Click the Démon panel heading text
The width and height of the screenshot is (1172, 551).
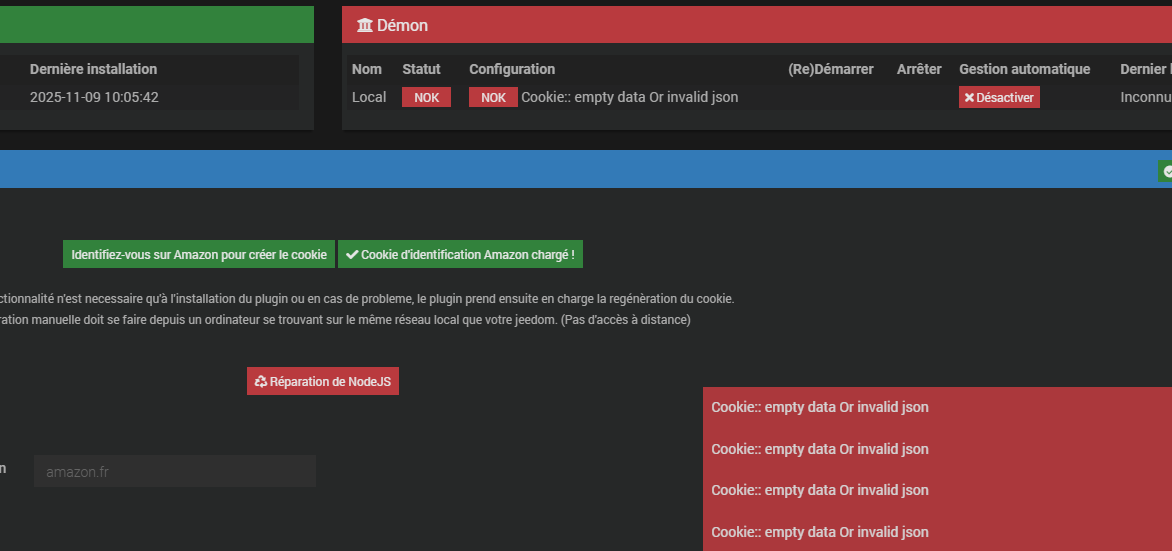pyautogui.click(x=402, y=26)
